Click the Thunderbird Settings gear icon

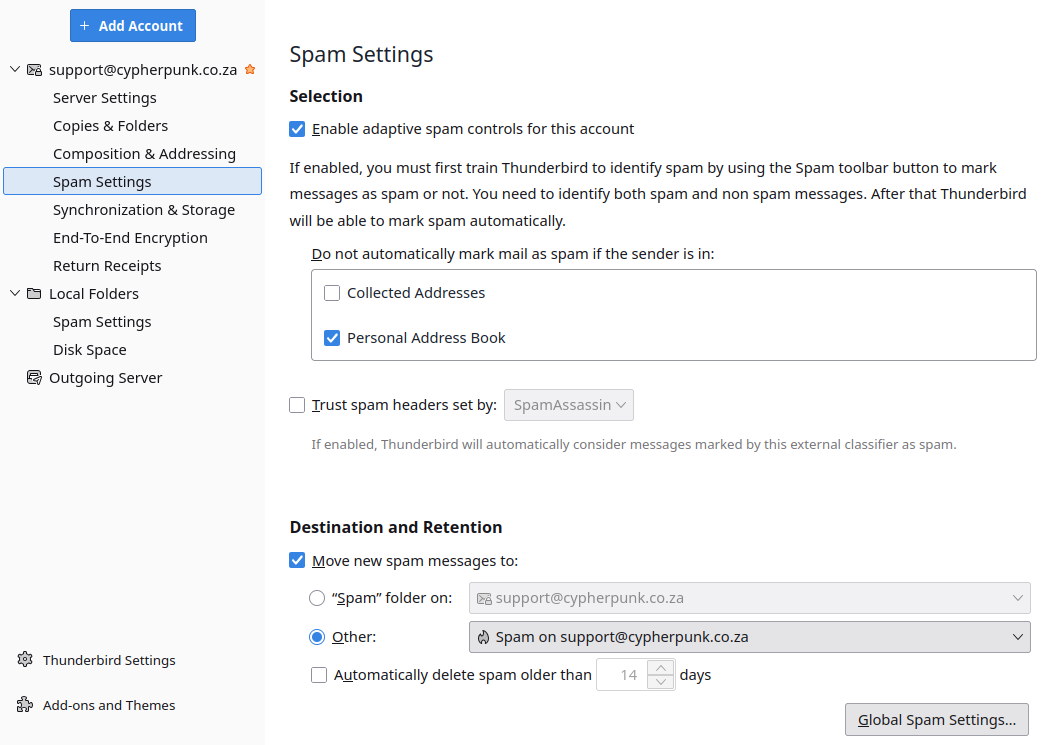25,659
